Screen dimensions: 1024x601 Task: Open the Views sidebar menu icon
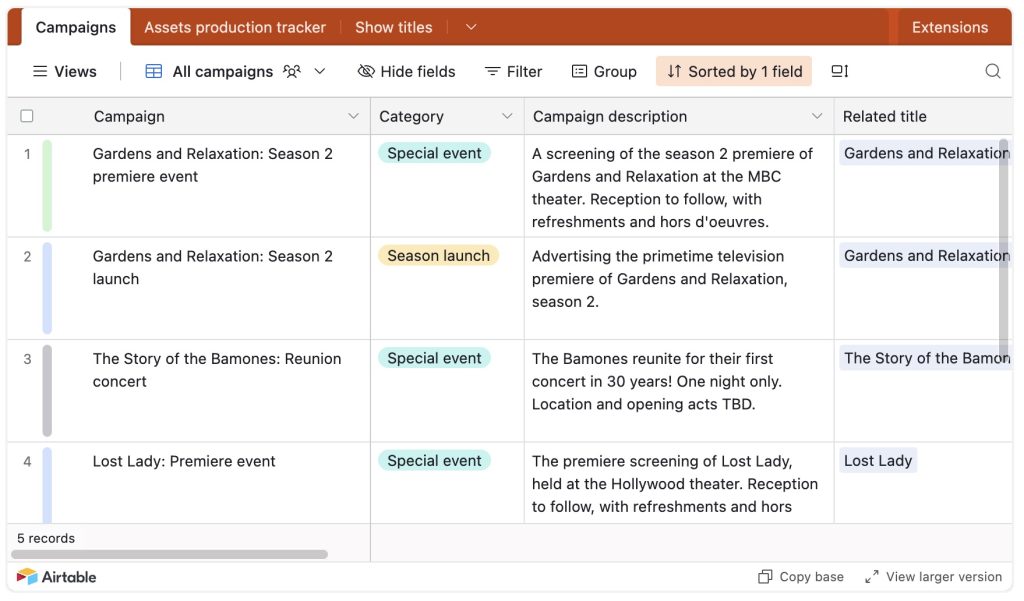coord(40,71)
